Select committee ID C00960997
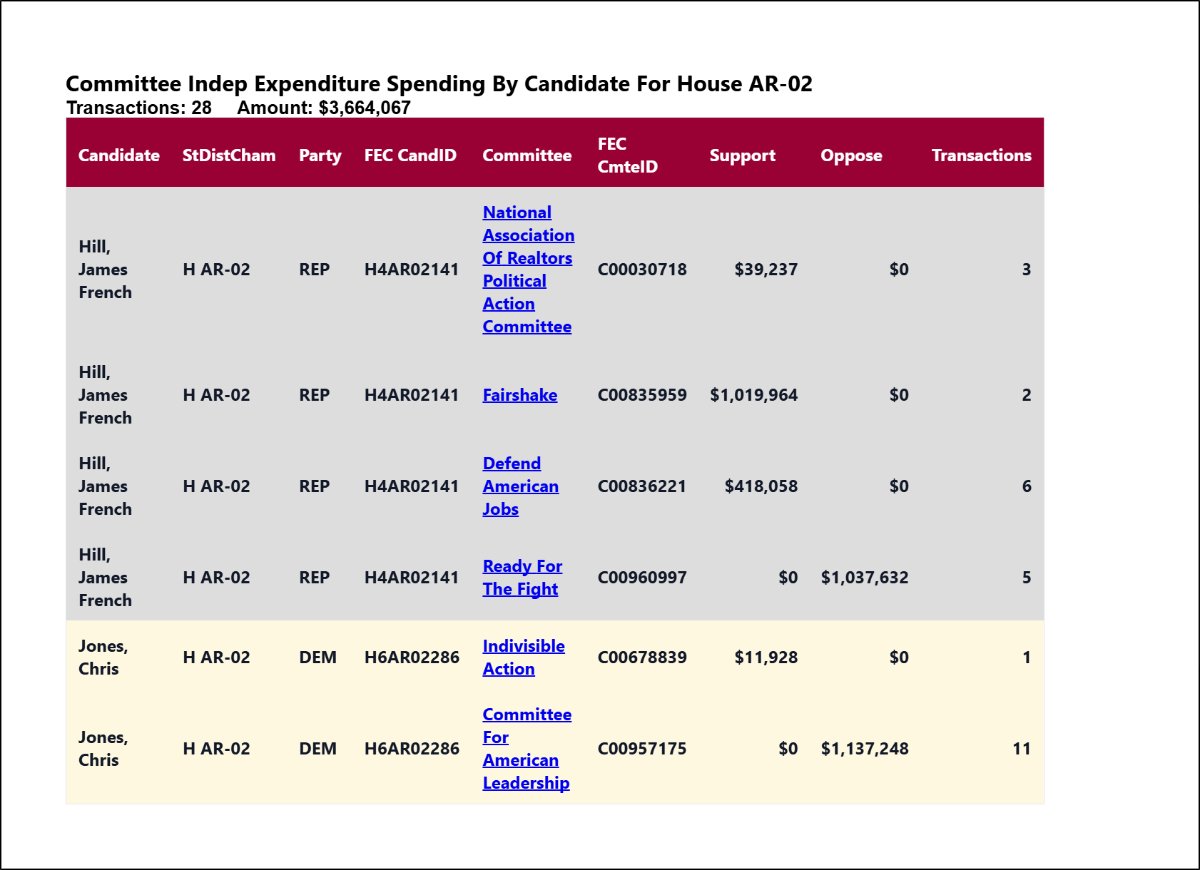The height and width of the screenshot is (870, 1200). [642, 577]
